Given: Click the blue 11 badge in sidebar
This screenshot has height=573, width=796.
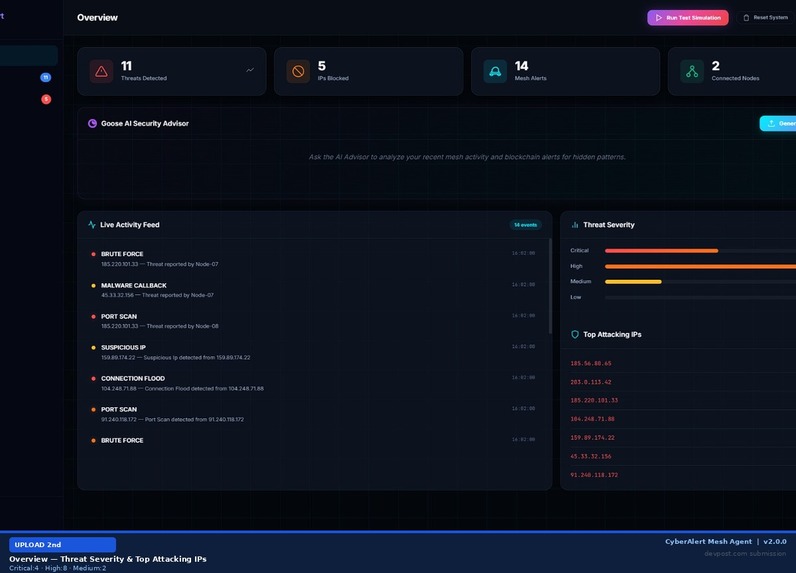Looking at the screenshot, I should coord(46,77).
